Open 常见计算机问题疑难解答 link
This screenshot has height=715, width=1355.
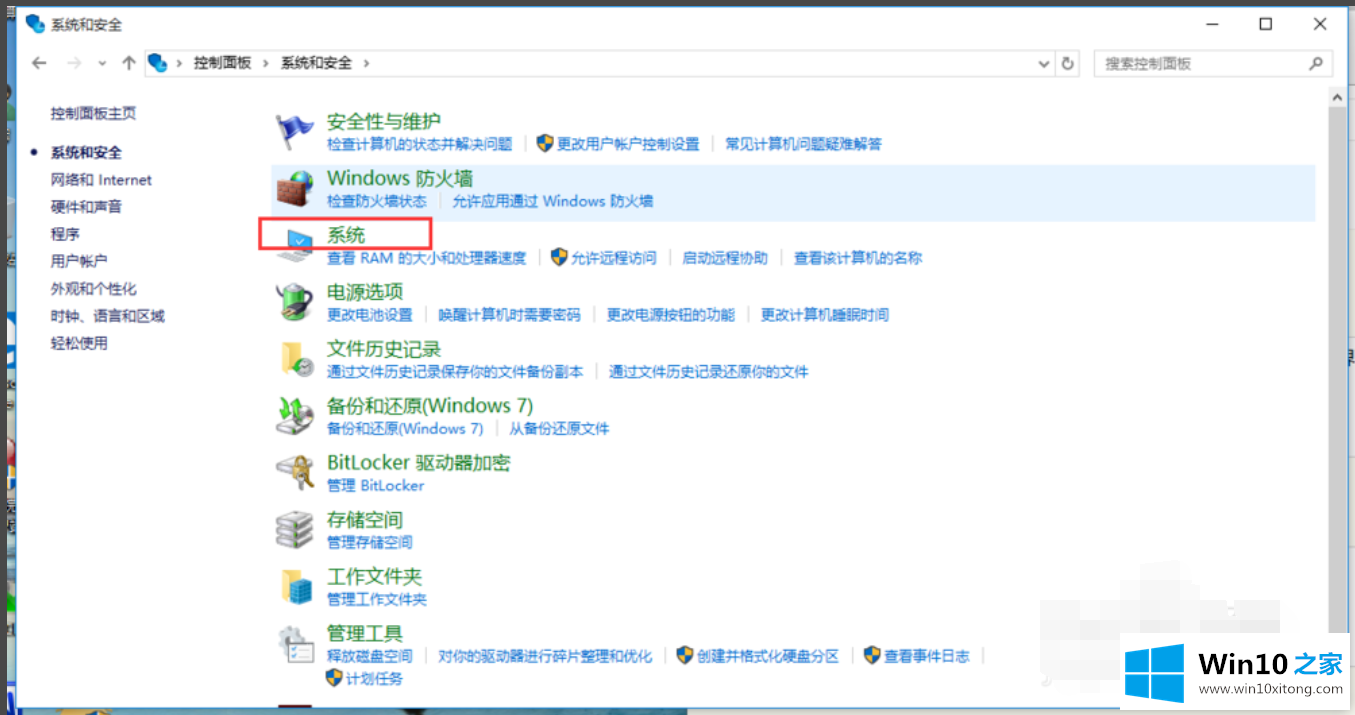[804, 144]
